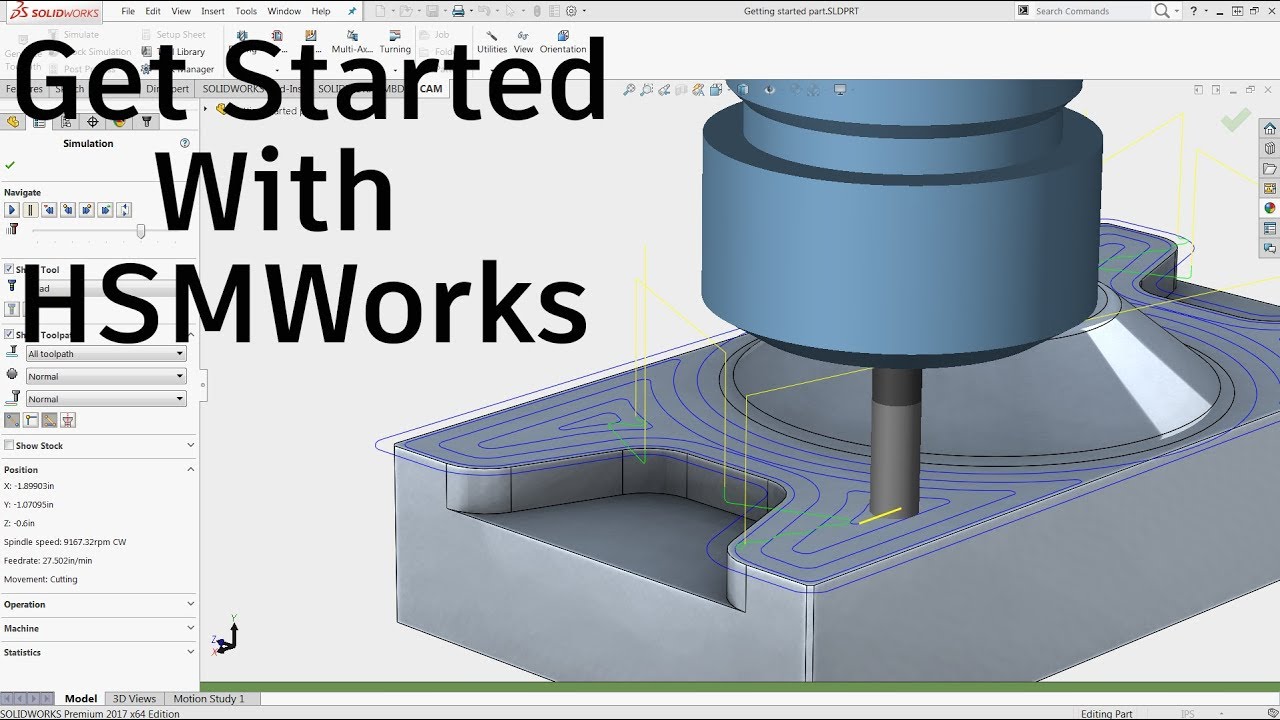This screenshot has height=720, width=1280.
Task: Toggle first toolpath display icon button
Action: 12,420
